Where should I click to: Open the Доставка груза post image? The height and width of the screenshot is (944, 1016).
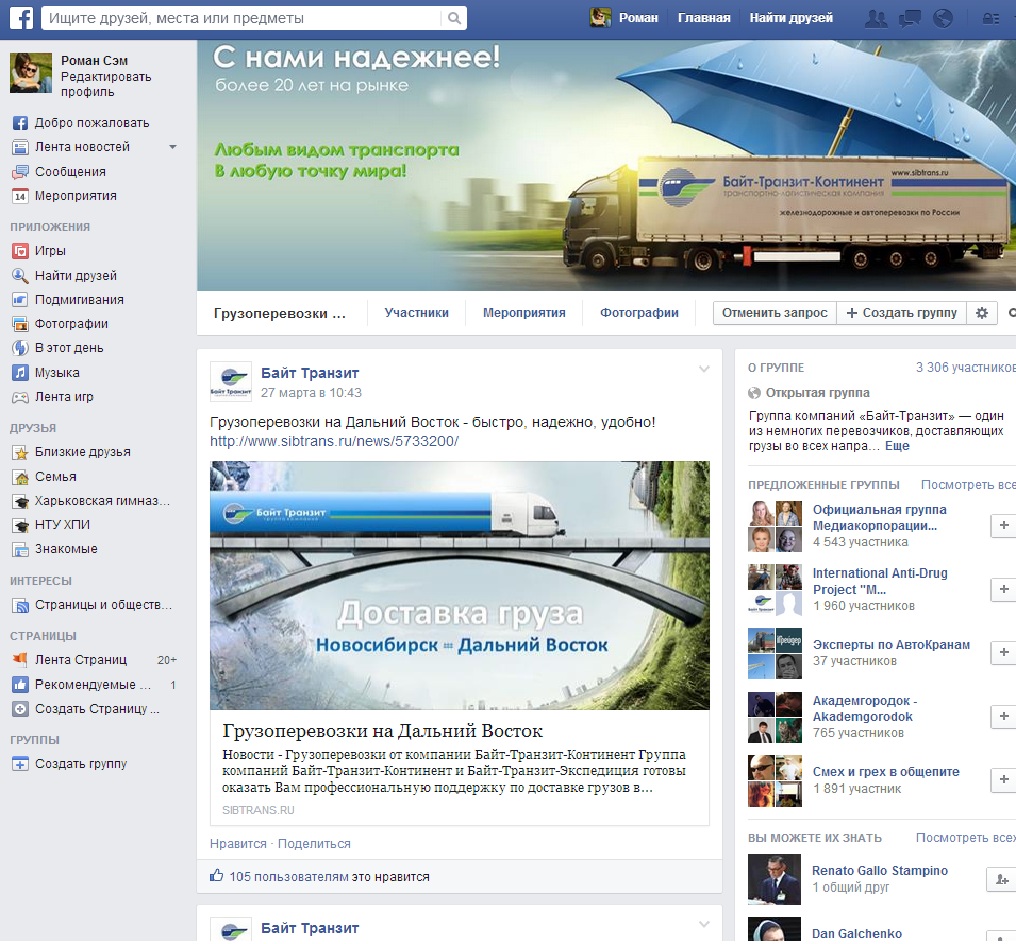point(459,585)
